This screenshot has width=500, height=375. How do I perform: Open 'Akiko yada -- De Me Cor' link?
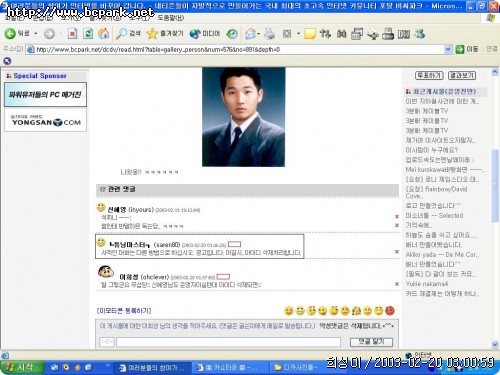pos(442,254)
